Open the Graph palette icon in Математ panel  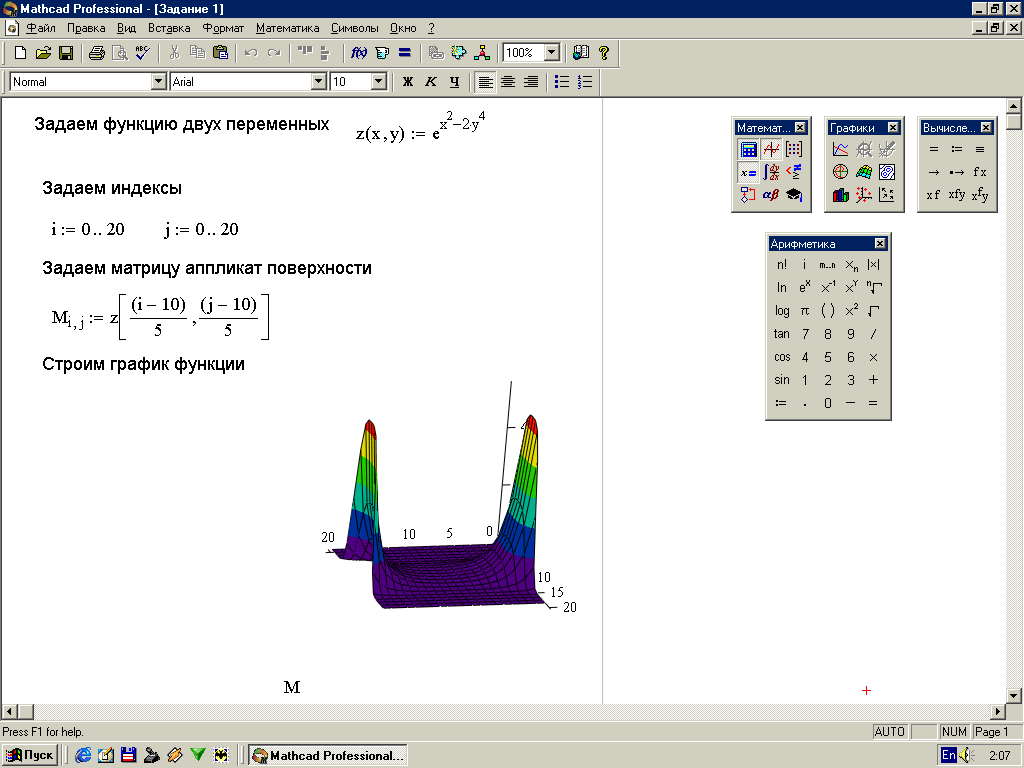771,150
